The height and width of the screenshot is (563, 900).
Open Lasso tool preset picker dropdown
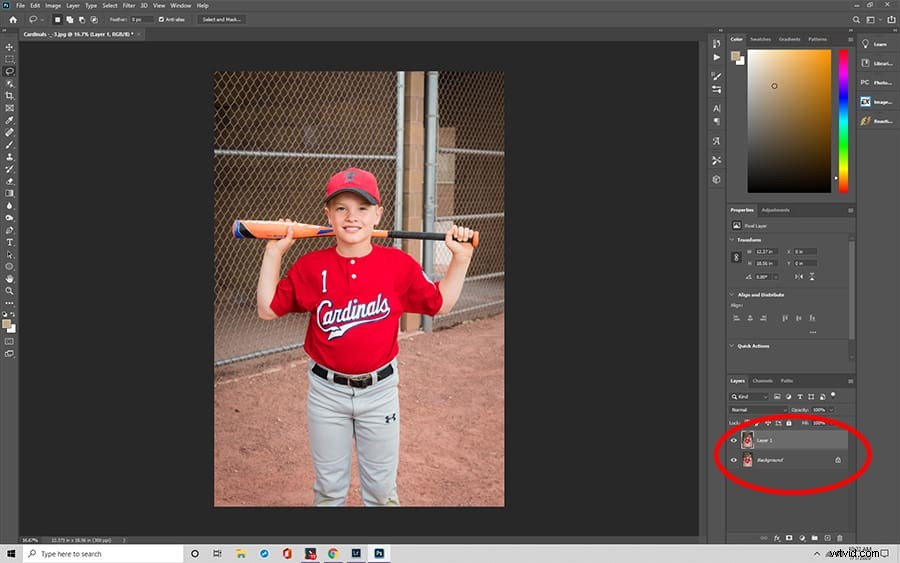click(x=42, y=20)
